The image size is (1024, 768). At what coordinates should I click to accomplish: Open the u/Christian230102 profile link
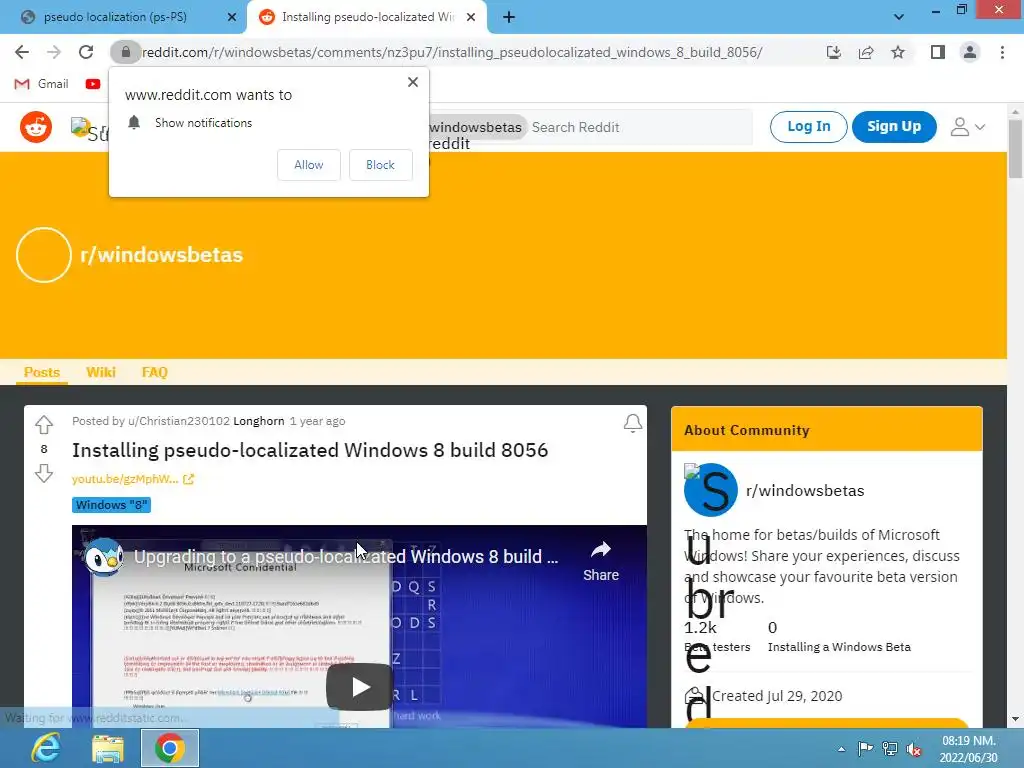[x=179, y=421]
